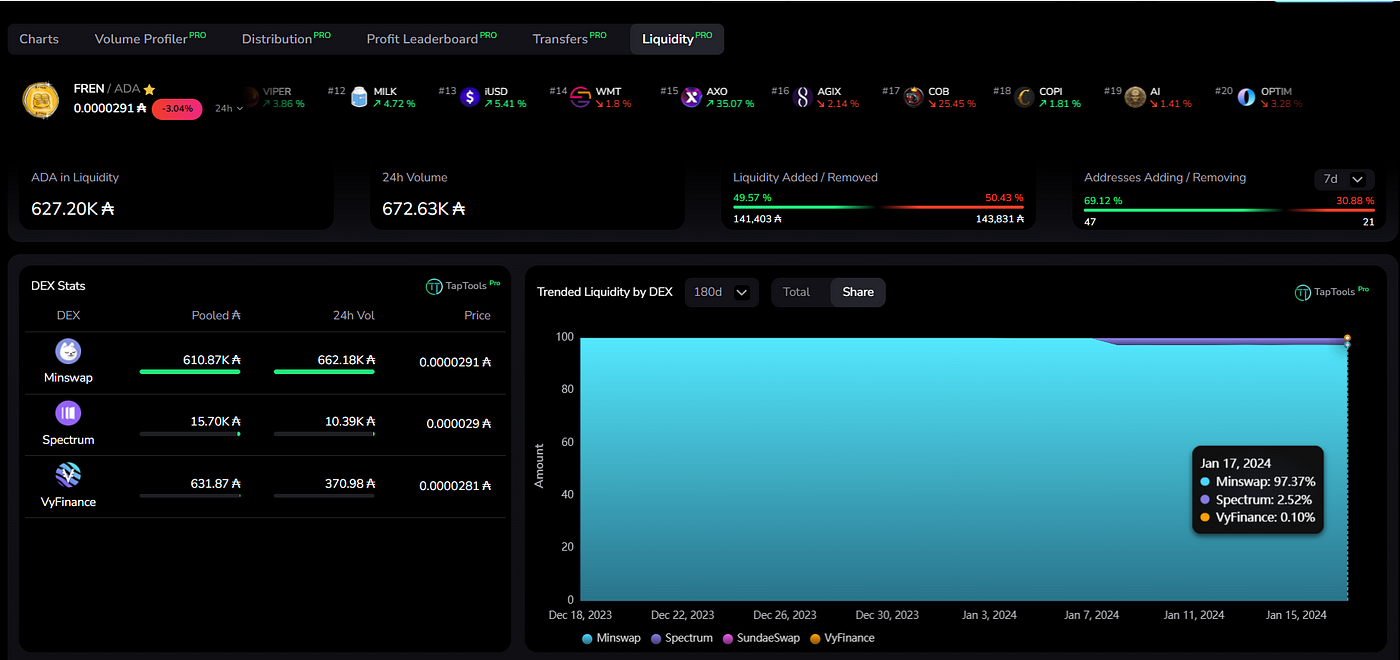This screenshot has width=1400, height=660.
Task: Click the OPTIM token icon
Action: pyautogui.click(x=1246, y=97)
